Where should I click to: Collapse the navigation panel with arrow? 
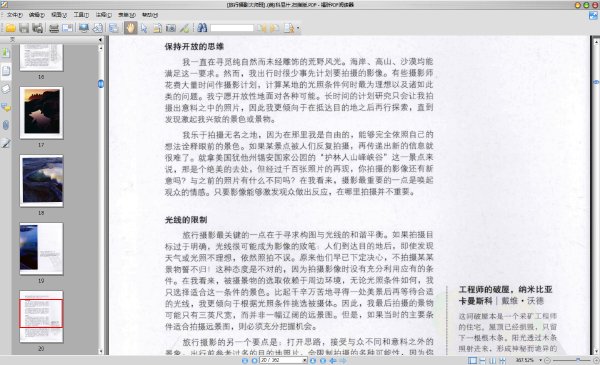tap(100, 40)
